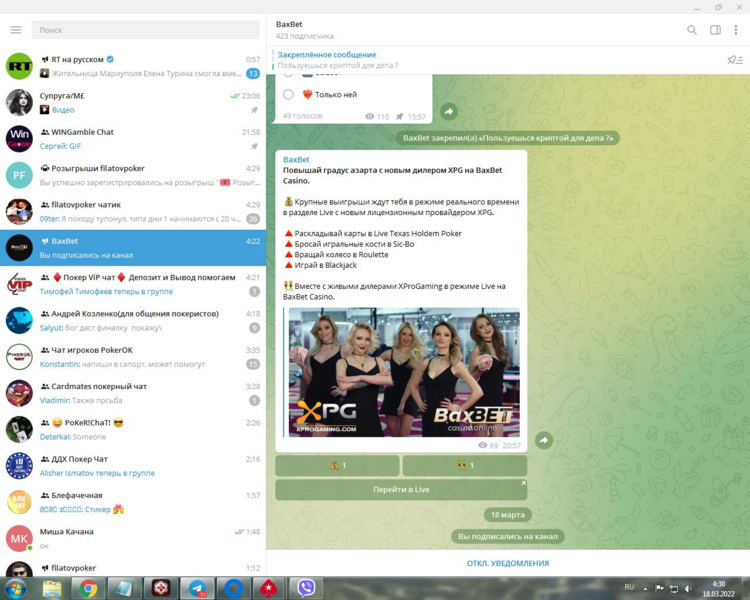Image resolution: width=750 pixels, height=600 pixels.
Task: Open File Explorer from the taskbar
Action: click(x=52, y=588)
